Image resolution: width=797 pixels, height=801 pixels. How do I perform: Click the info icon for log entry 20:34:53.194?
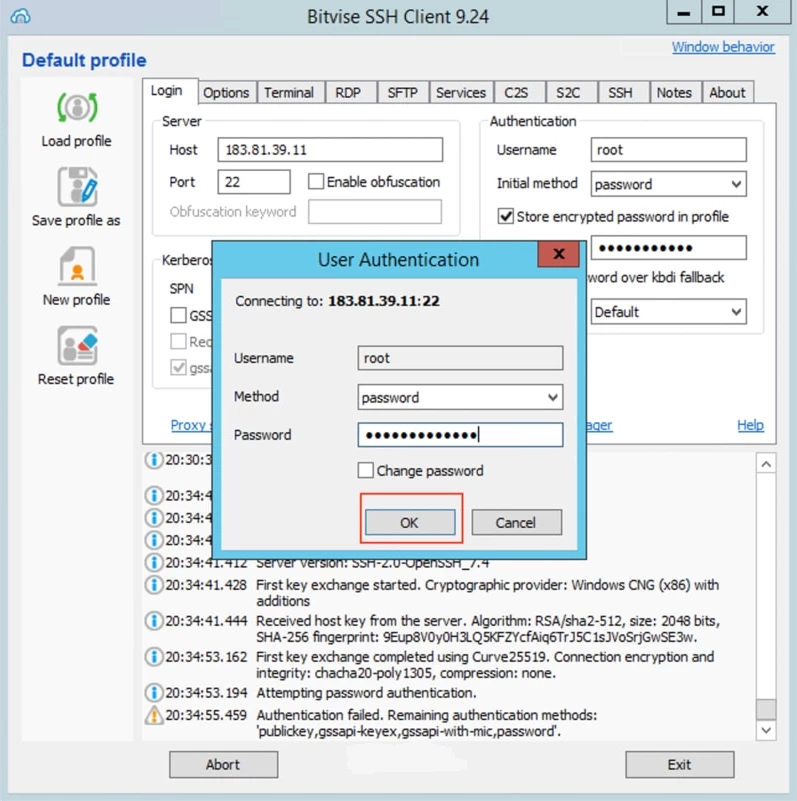[153, 693]
